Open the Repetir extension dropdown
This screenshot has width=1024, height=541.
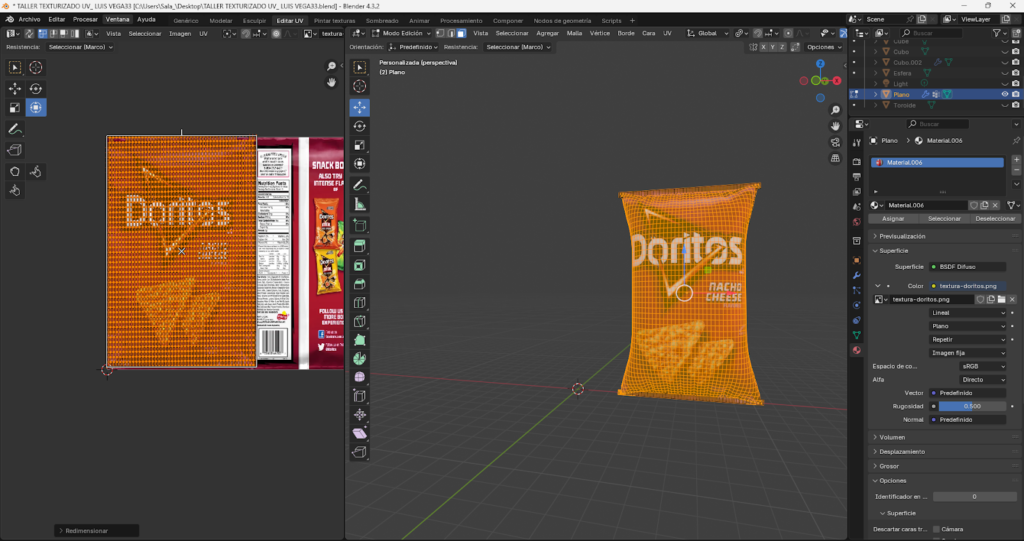click(968, 340)
